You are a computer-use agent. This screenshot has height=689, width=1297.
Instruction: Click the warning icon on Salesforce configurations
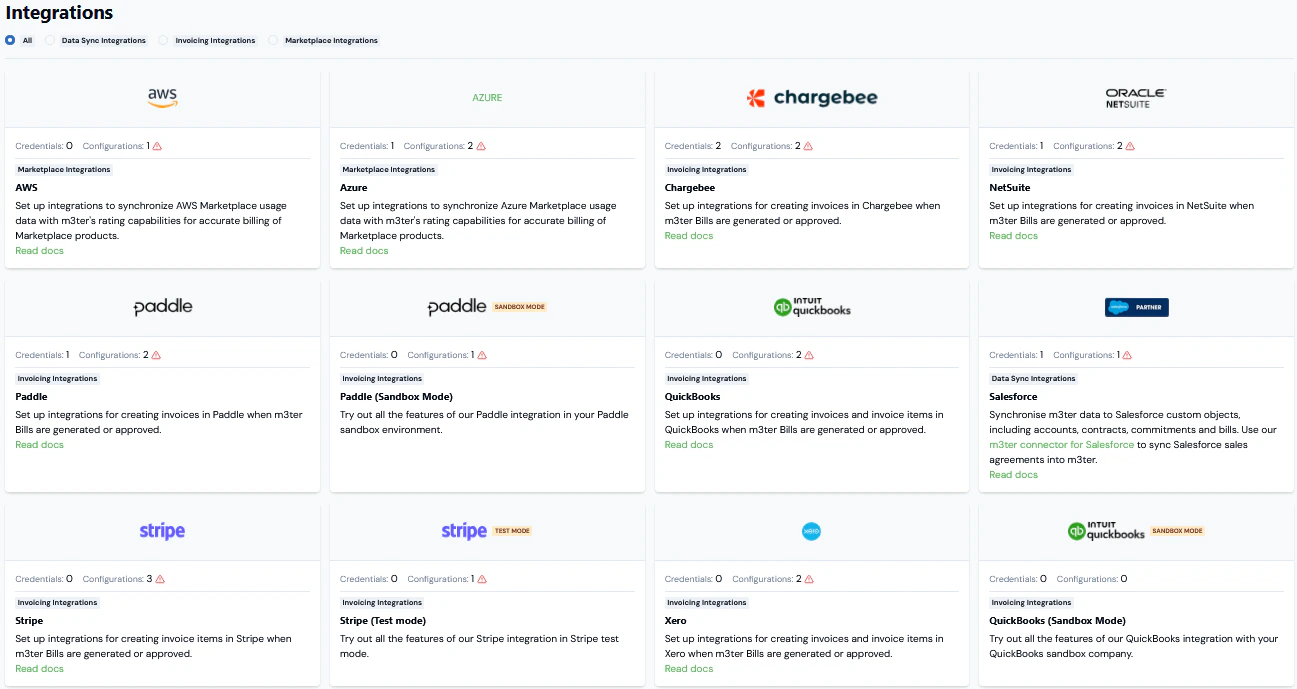[x=1127, y=355]
